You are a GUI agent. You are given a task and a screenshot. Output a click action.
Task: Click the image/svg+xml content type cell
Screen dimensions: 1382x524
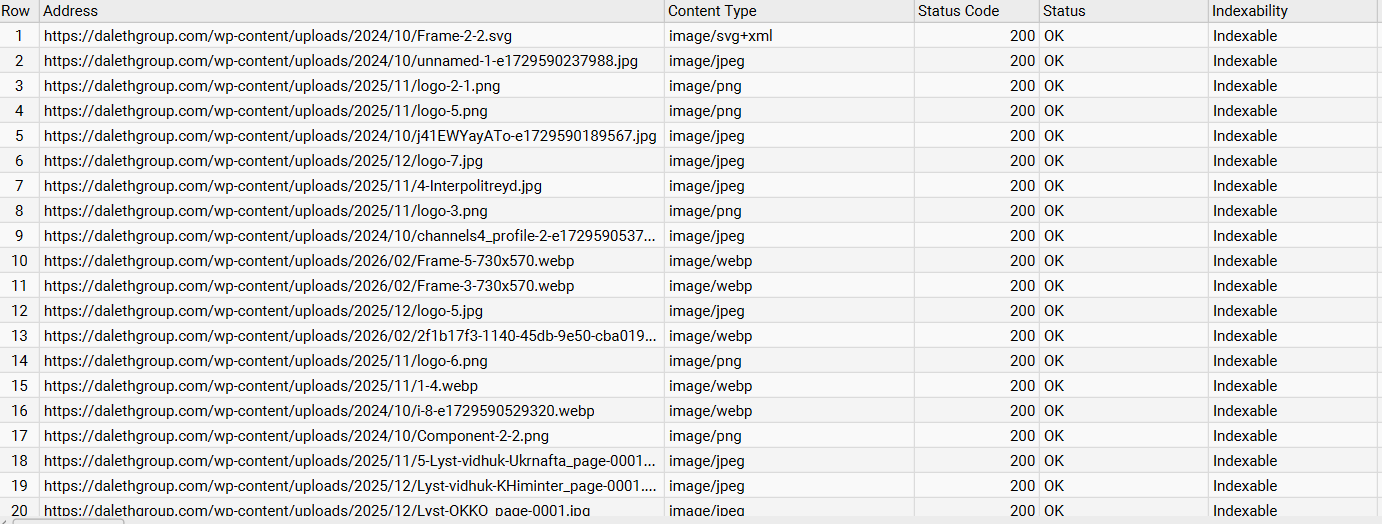[x=720, y=36]
